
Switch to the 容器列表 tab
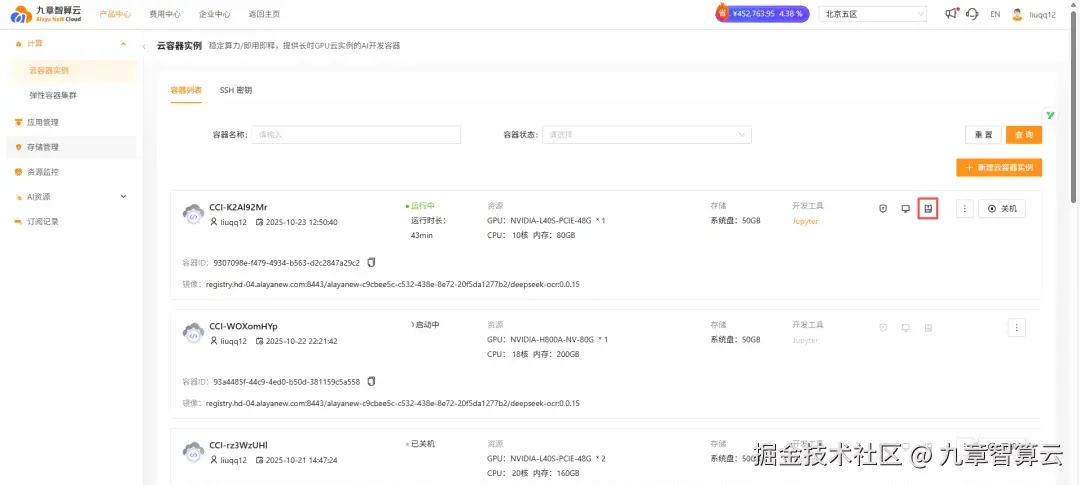click(186, 90)
